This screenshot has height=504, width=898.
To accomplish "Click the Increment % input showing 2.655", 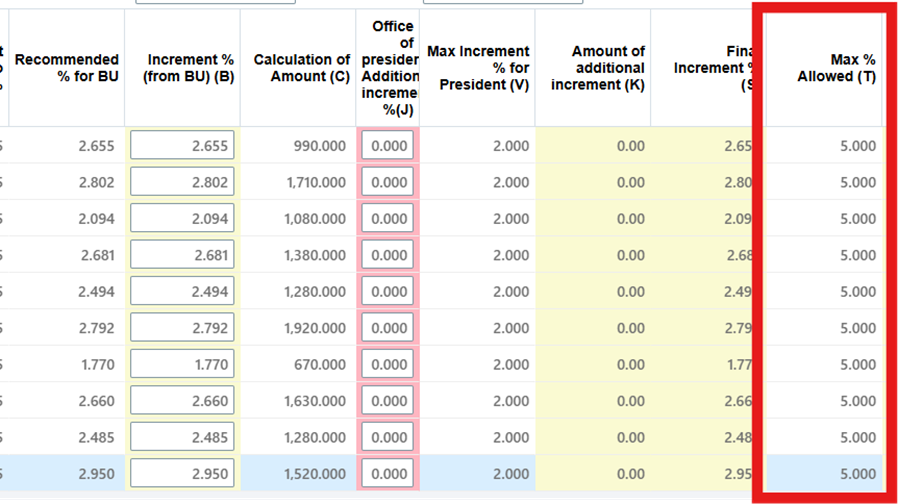I will 182,146.
